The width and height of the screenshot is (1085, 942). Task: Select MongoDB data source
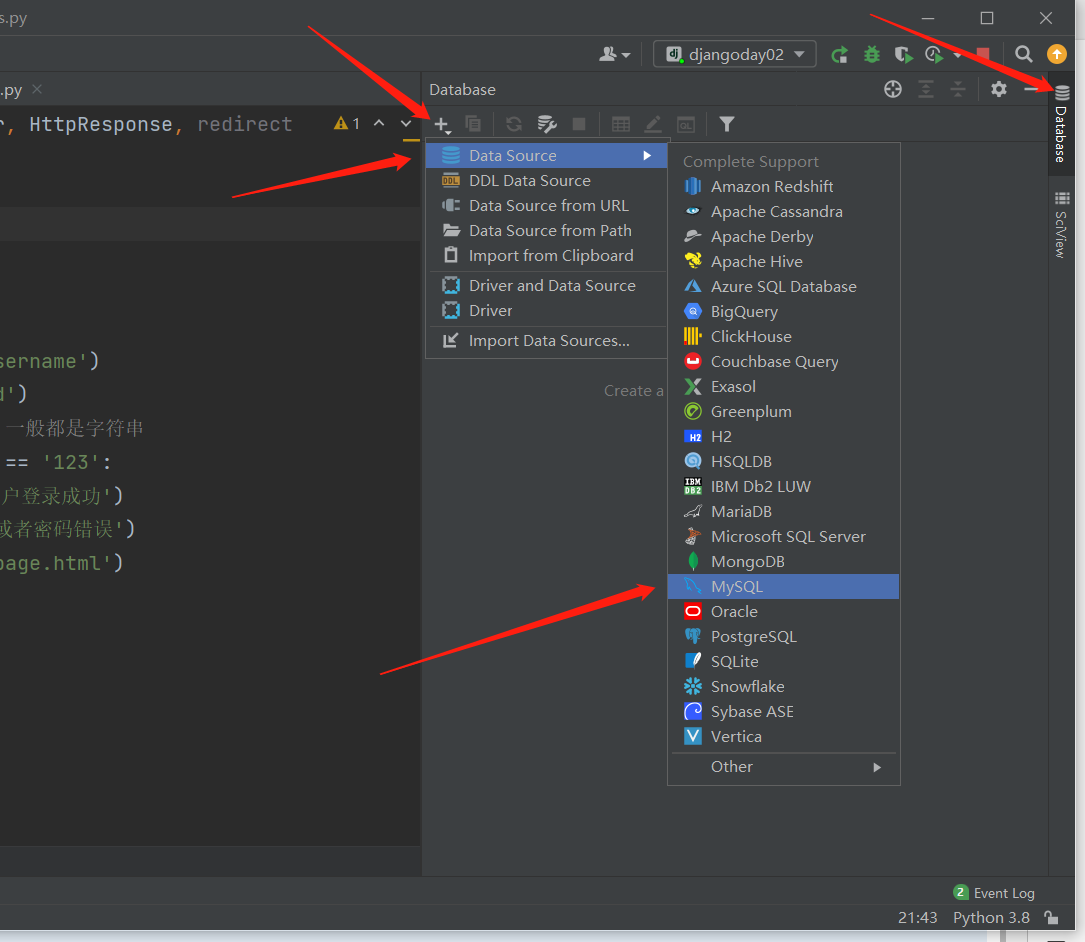pos(783,561)
